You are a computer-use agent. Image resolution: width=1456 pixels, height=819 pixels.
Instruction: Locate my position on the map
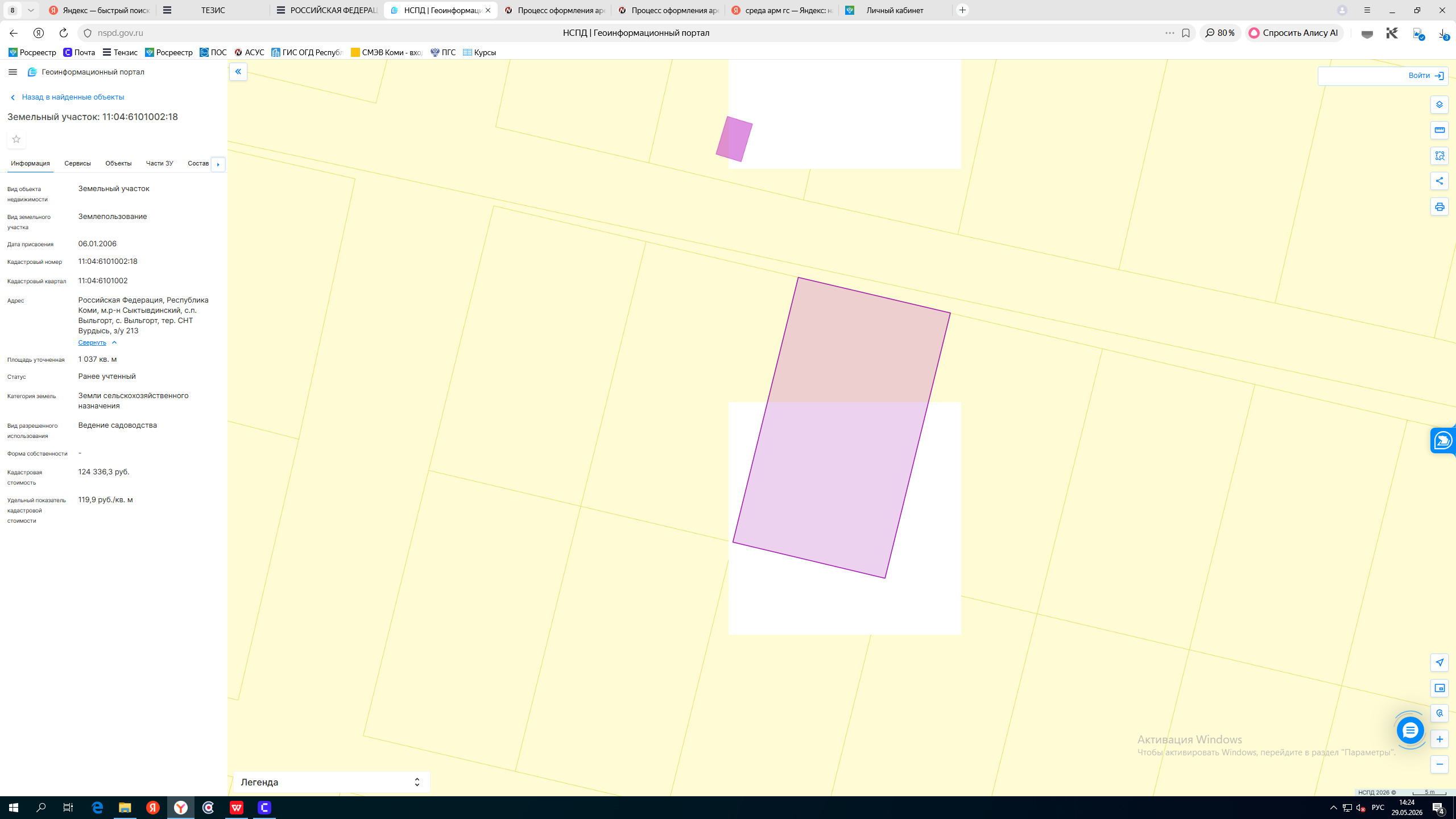point(1440,663)
